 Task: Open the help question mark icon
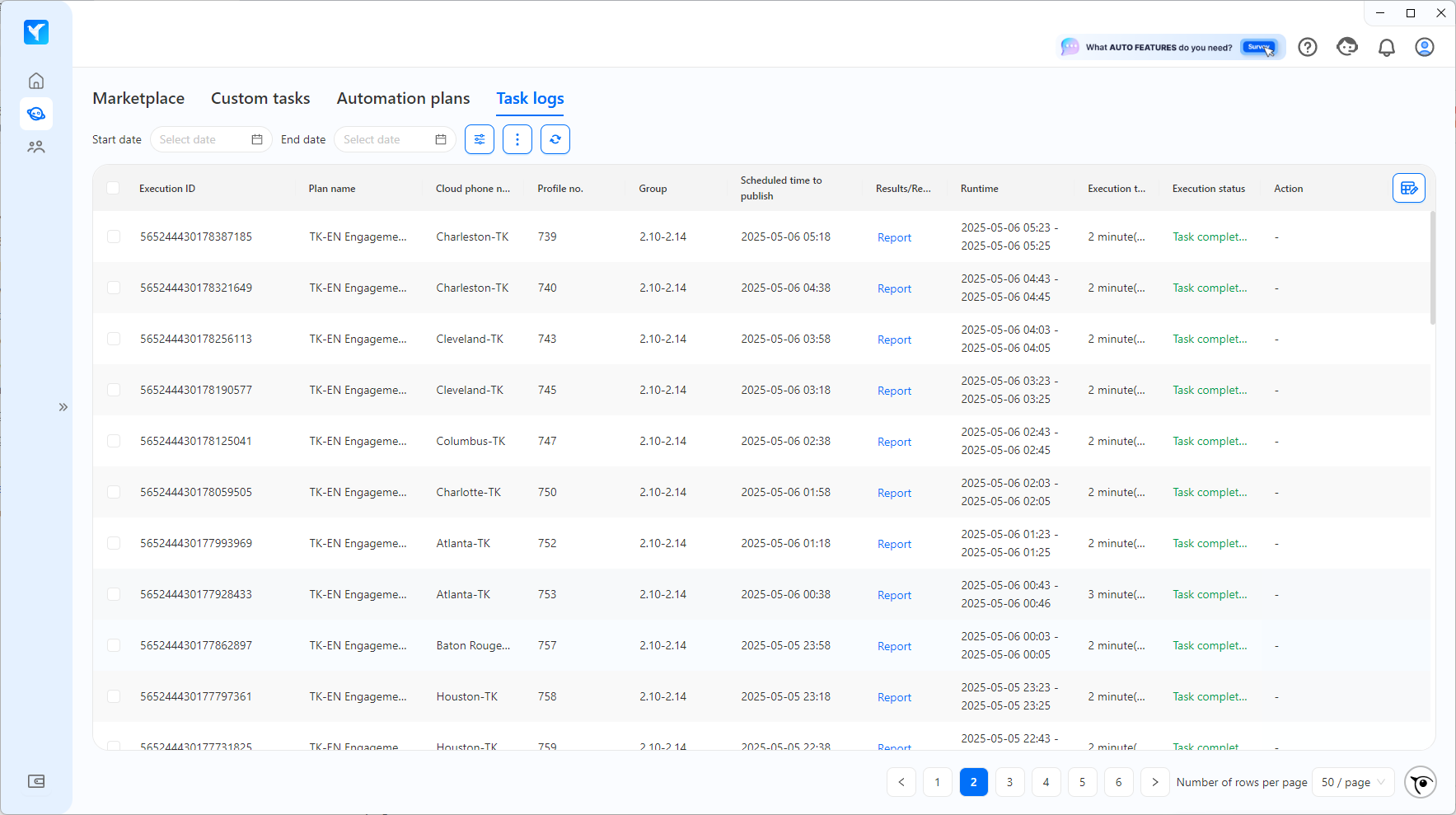(x=1308, y=47)
